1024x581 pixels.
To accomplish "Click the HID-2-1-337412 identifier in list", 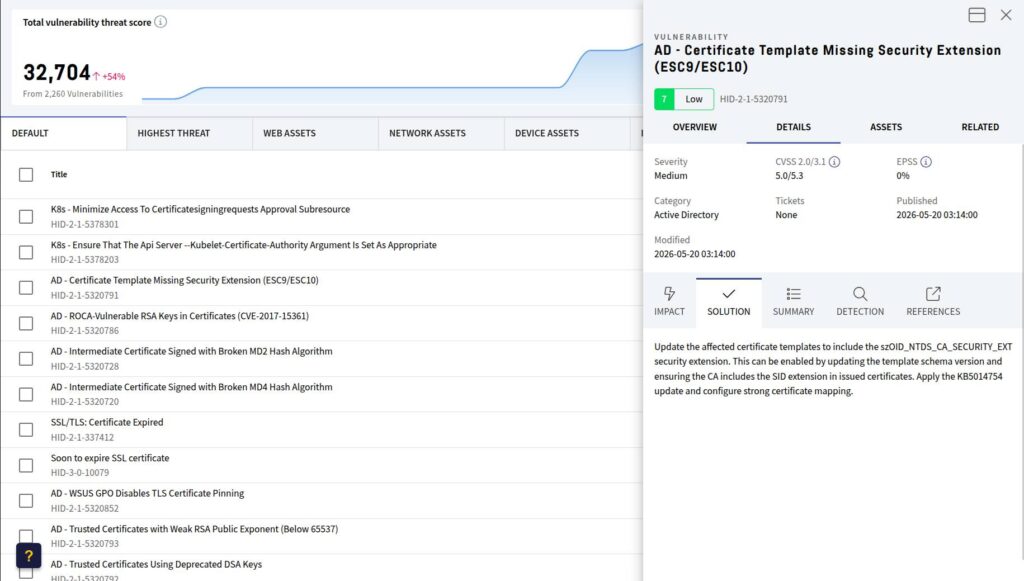I will pyautogui.click(x=82, y=437).
